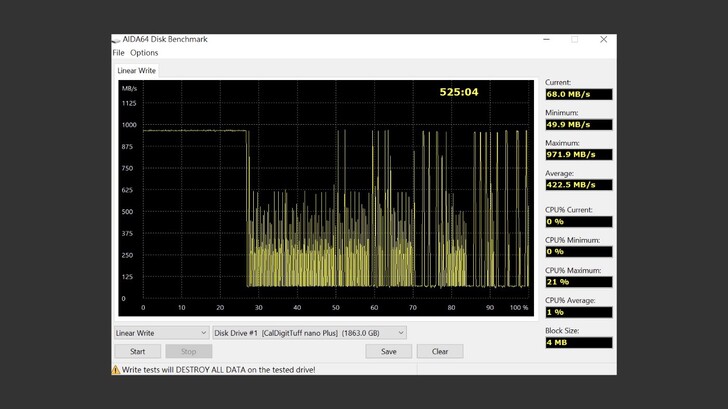Click the Block Size 4 MB field
This screenshot has height=409, width=728.
[x=578, y=343]
